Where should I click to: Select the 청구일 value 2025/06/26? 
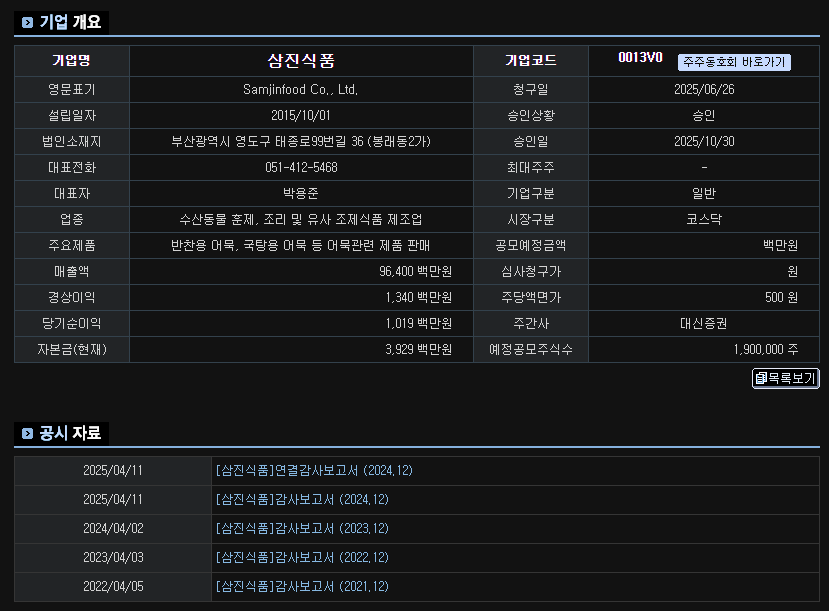[704, 90]
